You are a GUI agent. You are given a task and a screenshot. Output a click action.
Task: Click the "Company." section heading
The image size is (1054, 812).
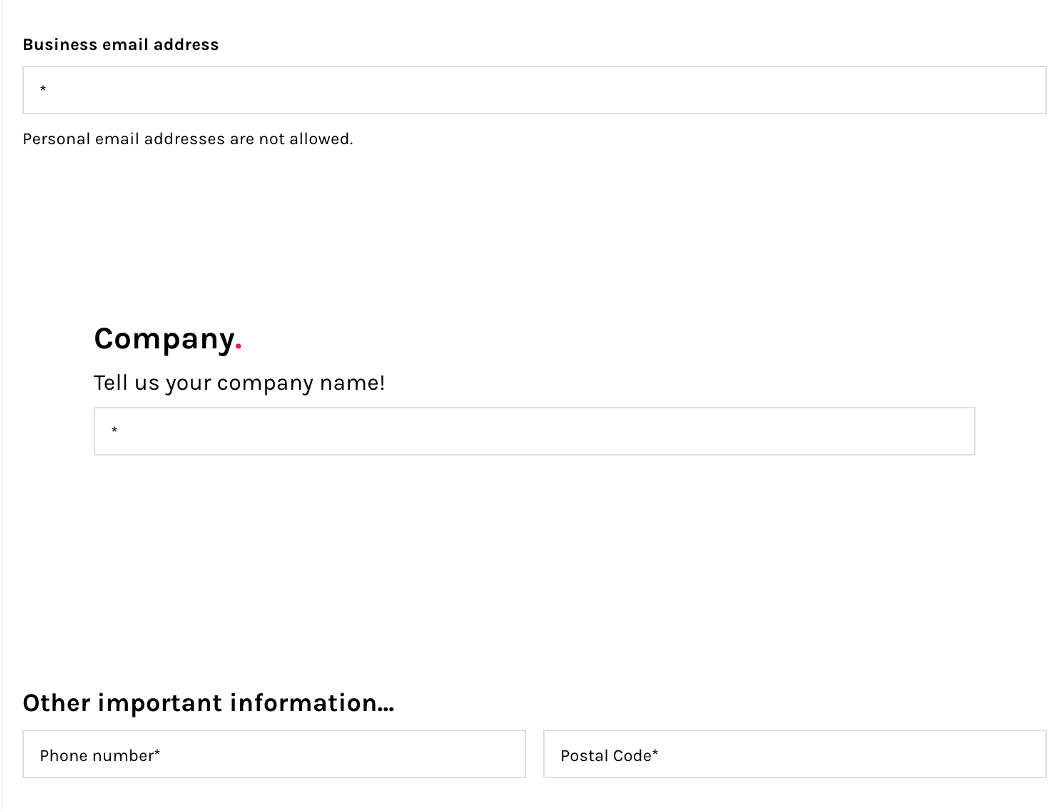[164, 339]
